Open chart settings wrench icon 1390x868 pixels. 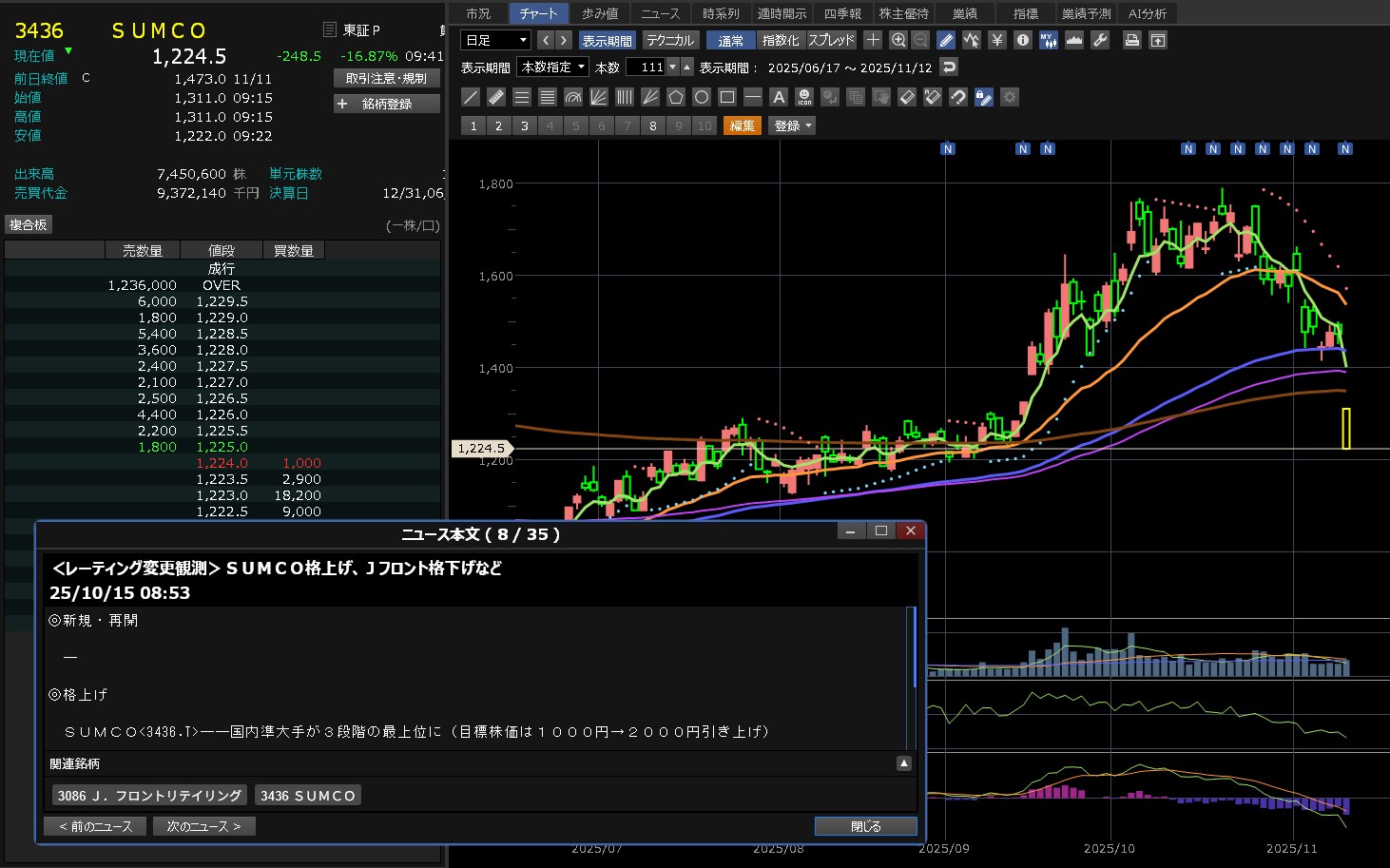1100,40
